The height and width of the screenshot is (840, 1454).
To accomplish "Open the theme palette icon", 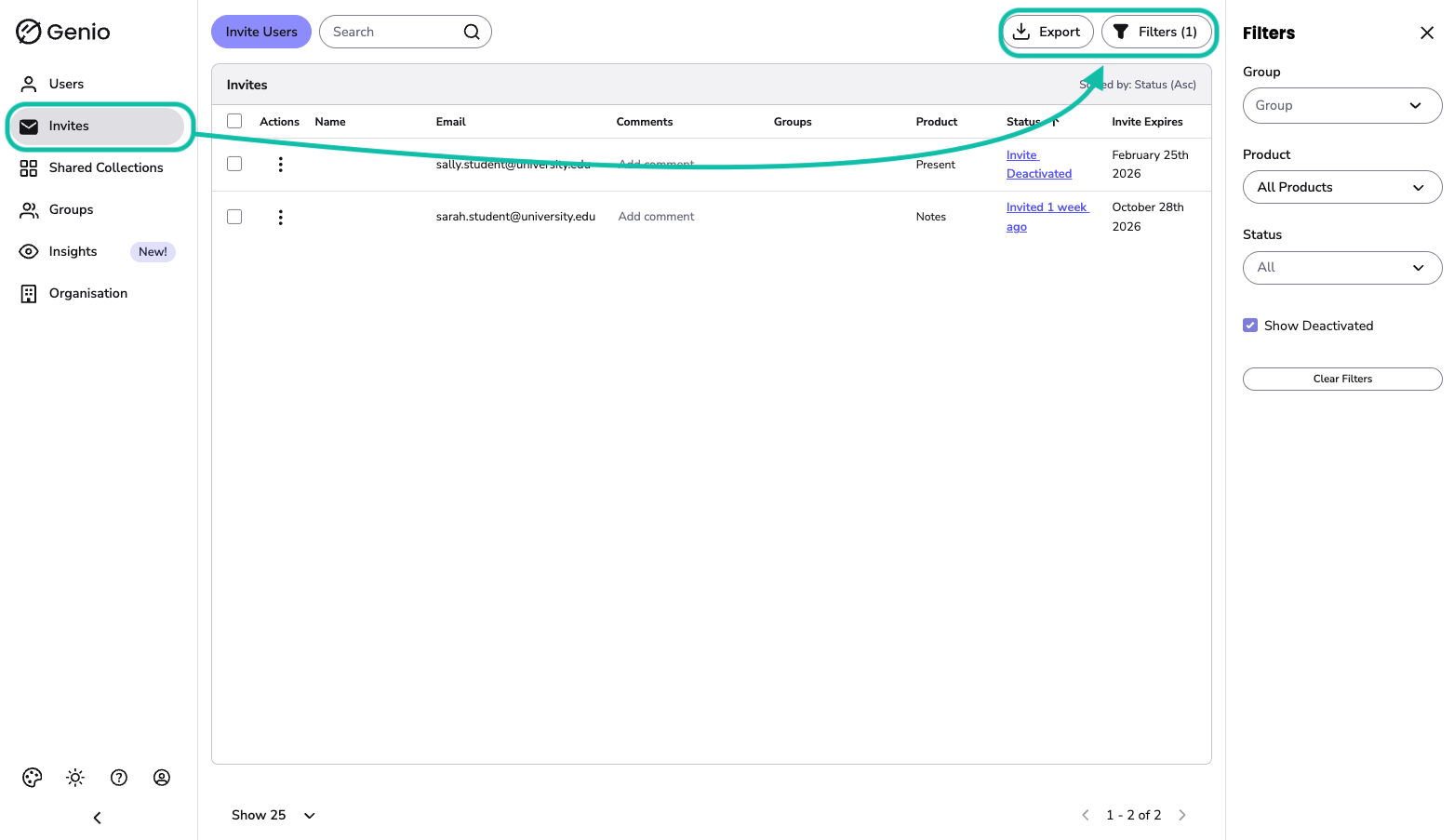I will pyautogui.click(x=33, y=778).
